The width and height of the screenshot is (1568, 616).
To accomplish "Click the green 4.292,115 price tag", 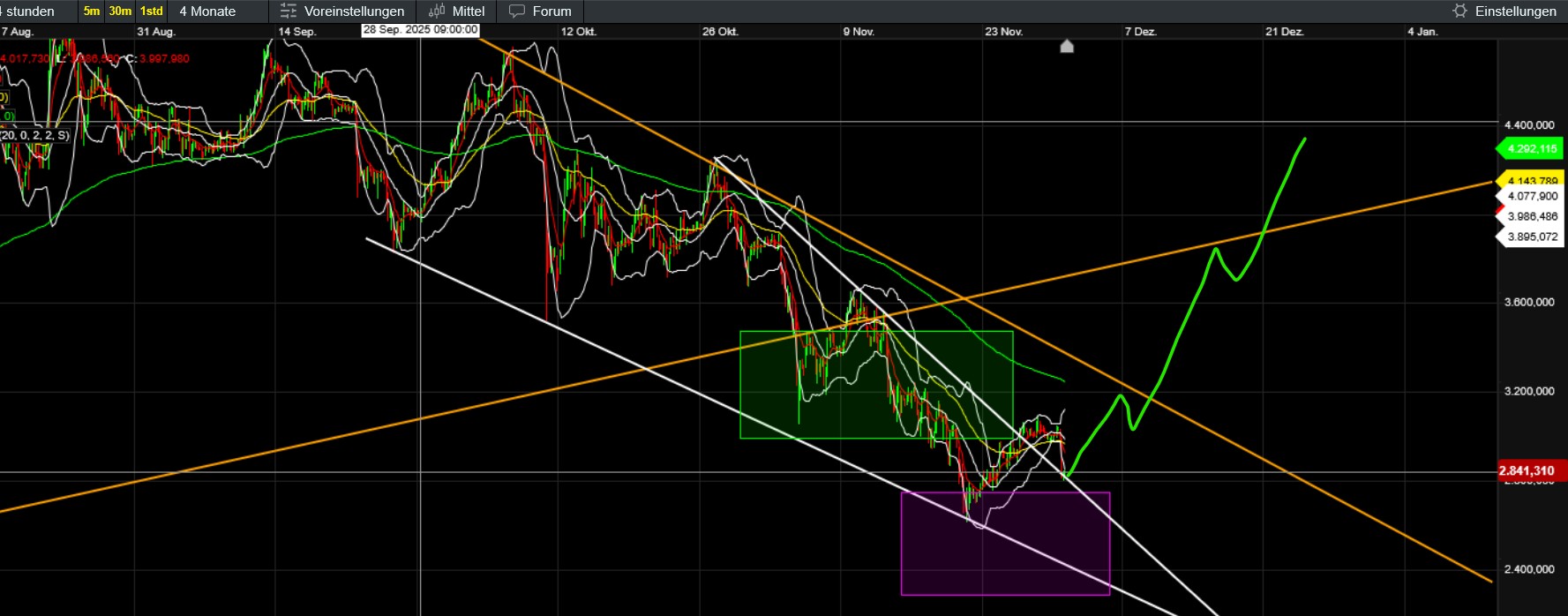I will (1532, 149).
